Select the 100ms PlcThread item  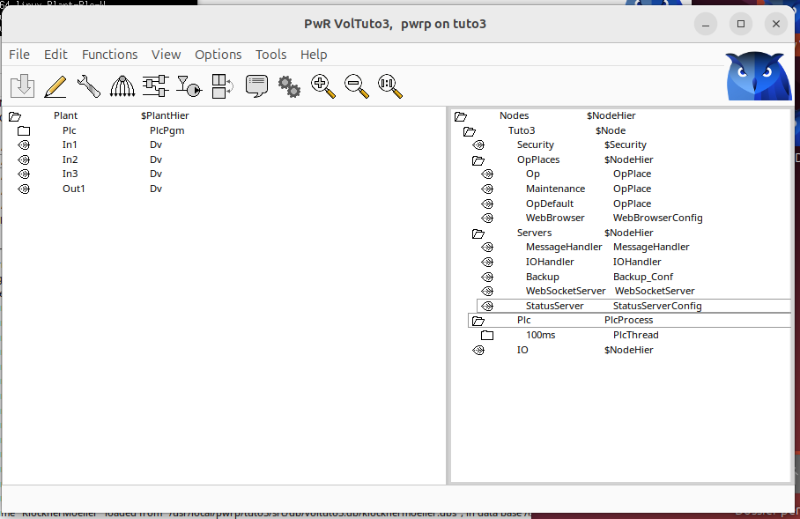(x=540, y=335)
